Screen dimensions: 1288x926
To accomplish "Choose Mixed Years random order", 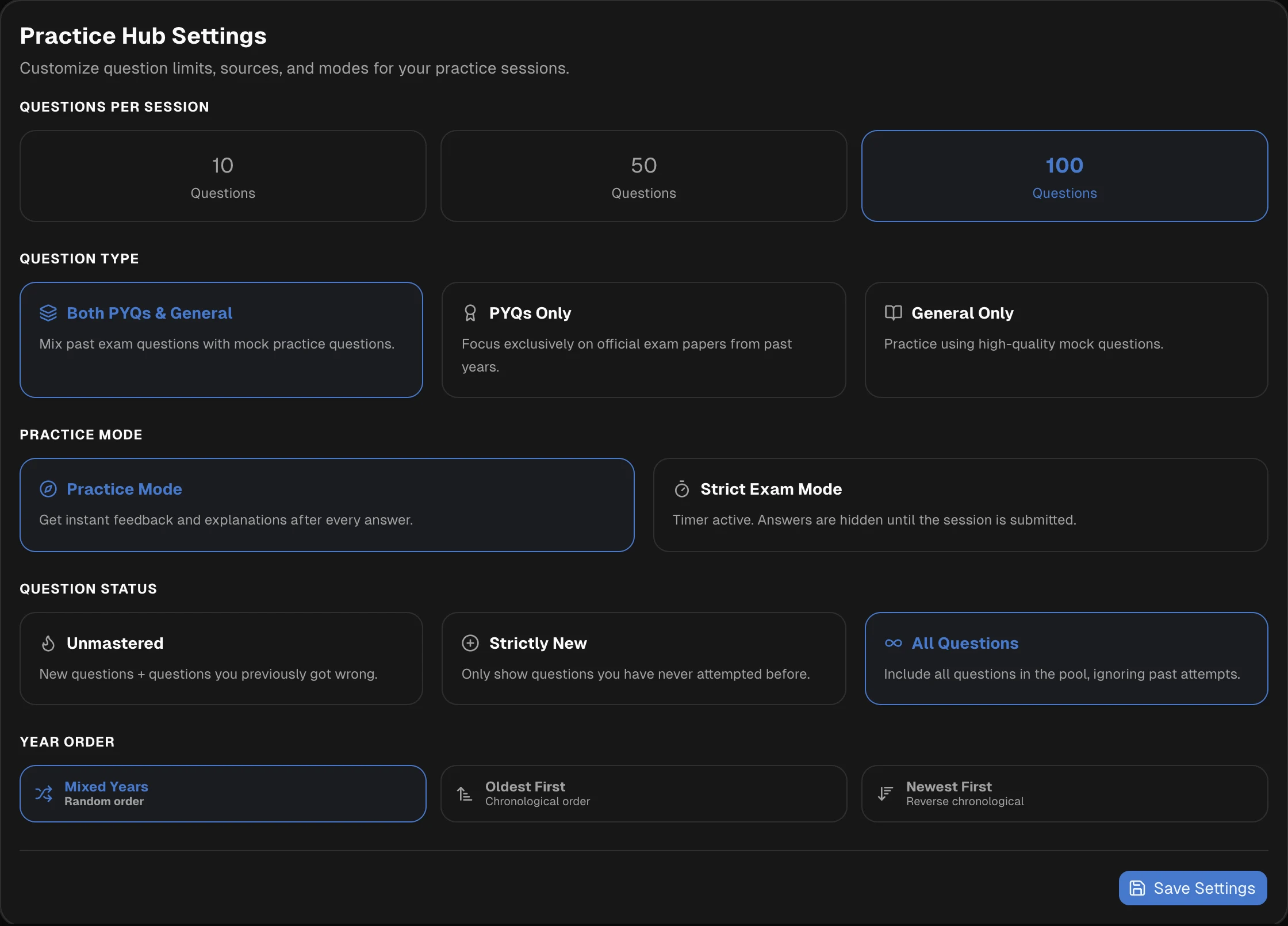I will pos(223,794).
